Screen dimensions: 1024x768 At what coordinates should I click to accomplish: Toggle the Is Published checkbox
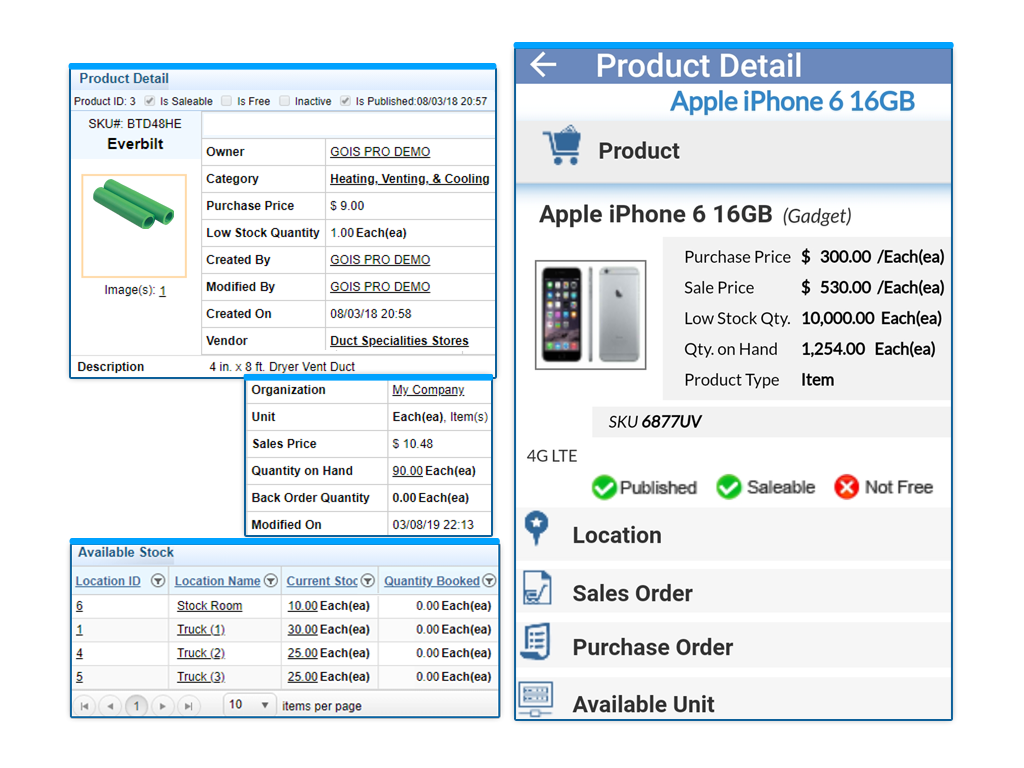[345, 101]
